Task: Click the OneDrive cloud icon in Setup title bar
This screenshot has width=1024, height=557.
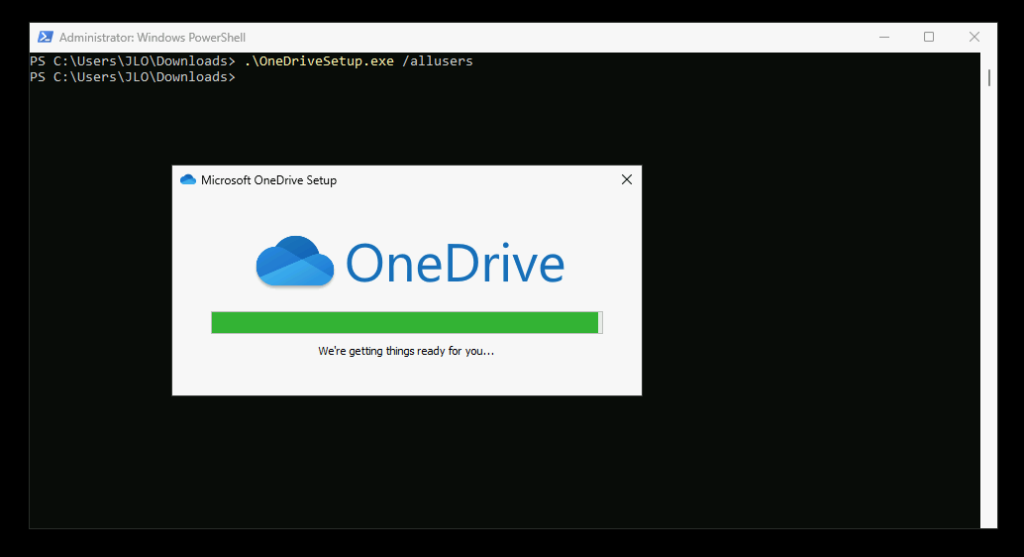Action: pos(188,180)
